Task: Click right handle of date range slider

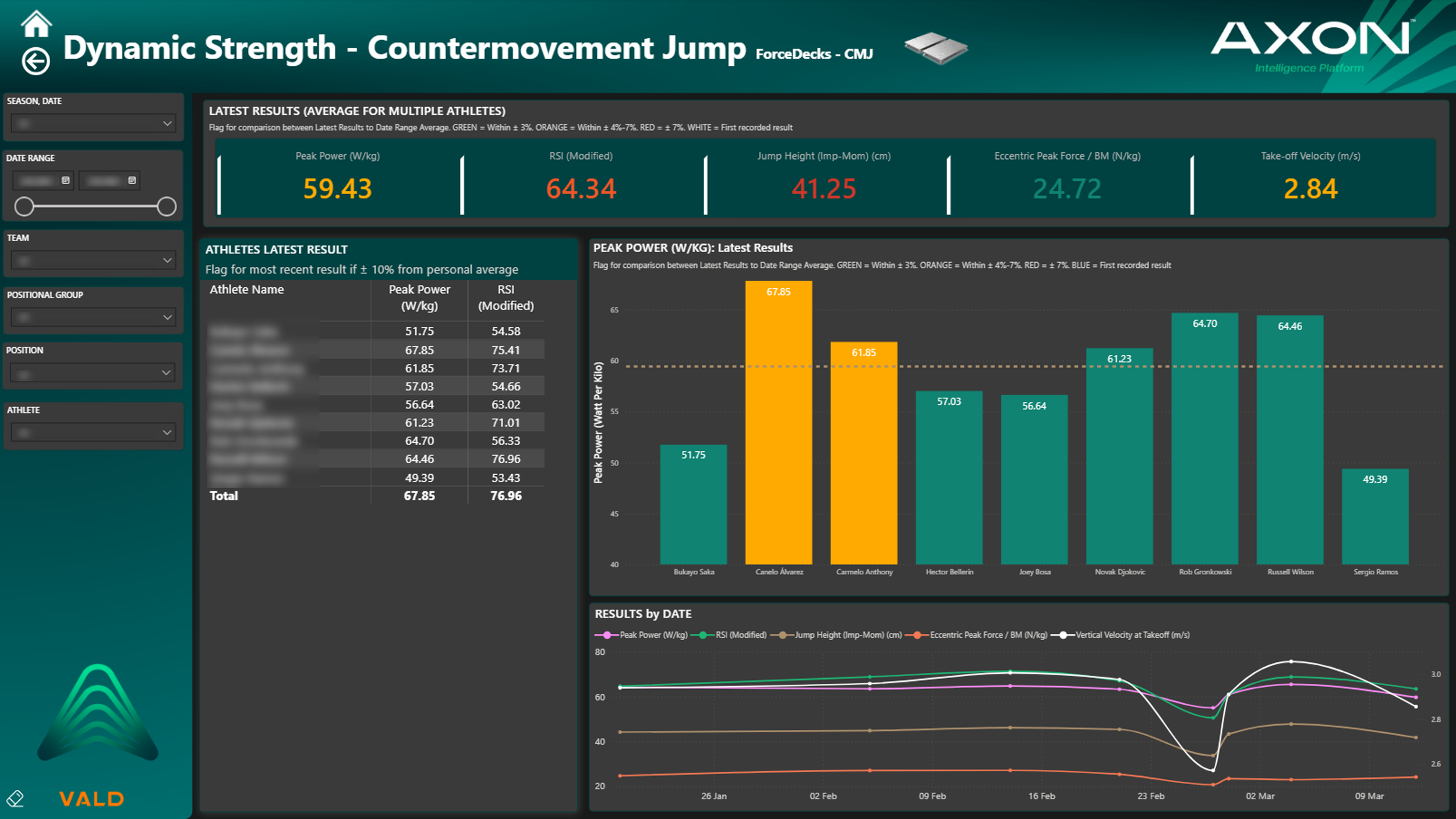Action: [x=167, y=206]
